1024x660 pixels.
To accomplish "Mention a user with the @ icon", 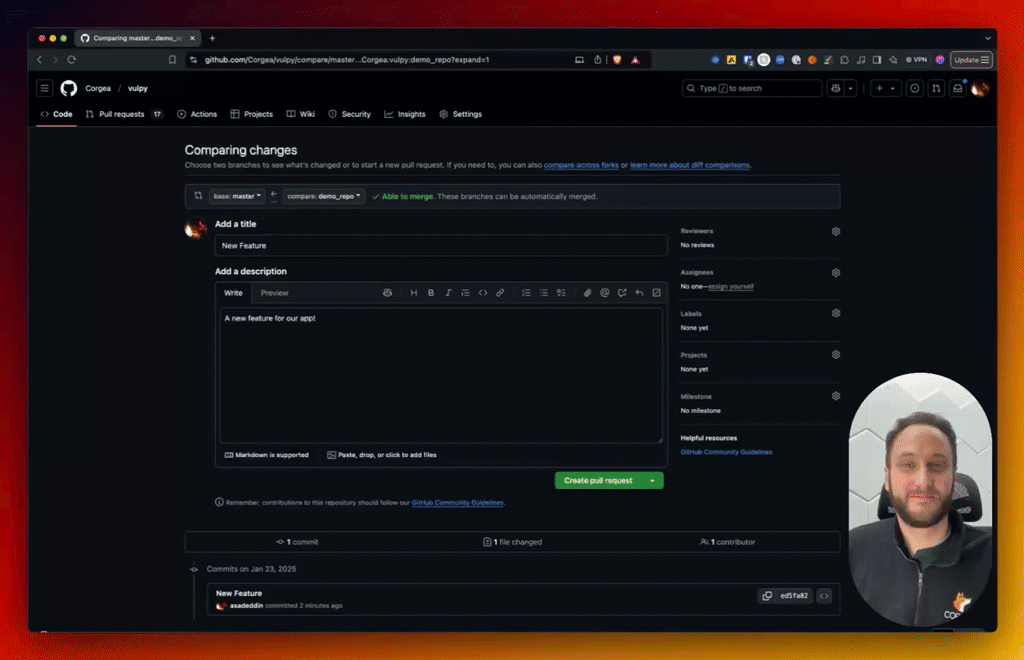I will tap(605, 293).
